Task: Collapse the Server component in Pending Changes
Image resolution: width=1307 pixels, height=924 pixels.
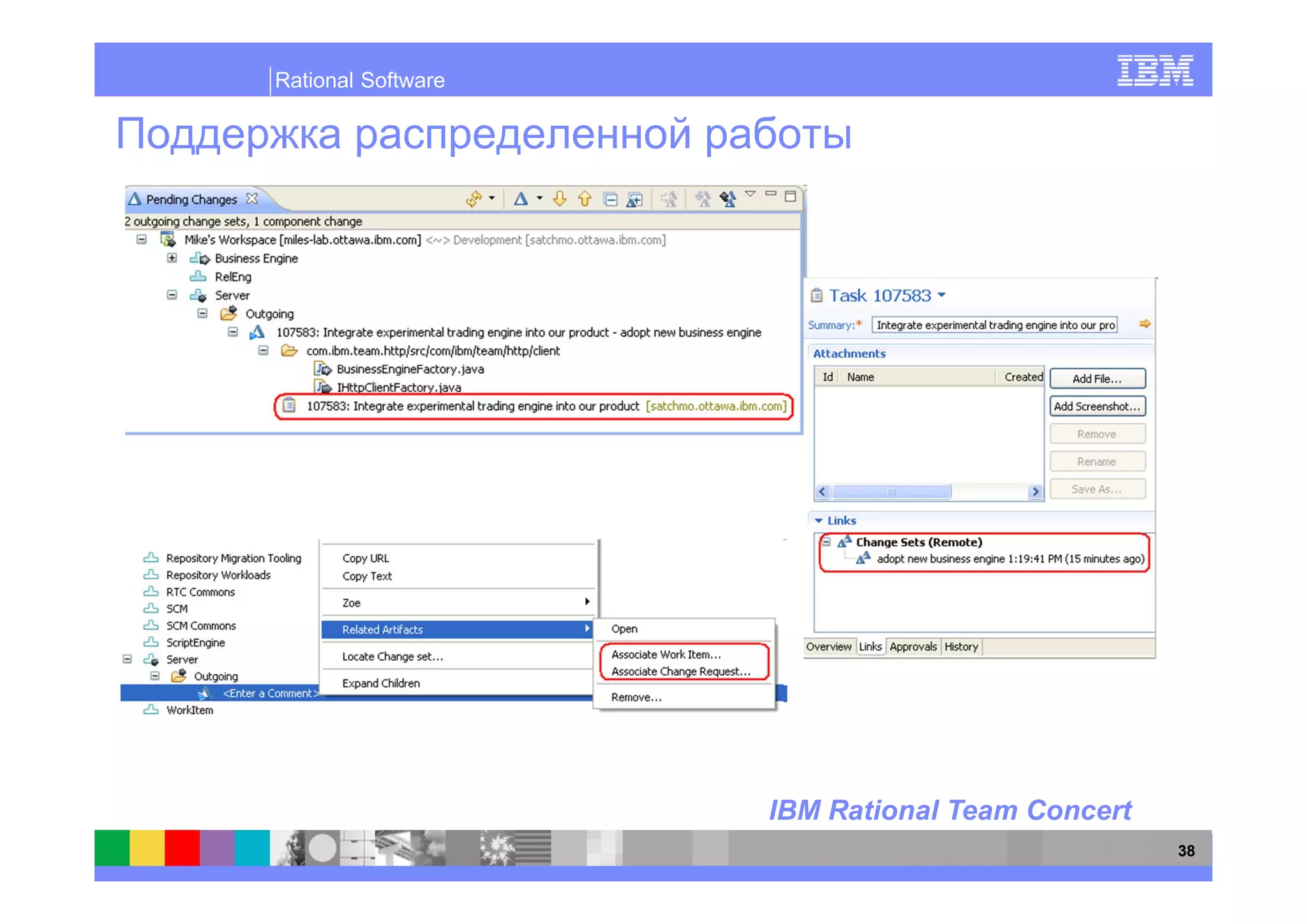Action: click(x=172, y=295)
